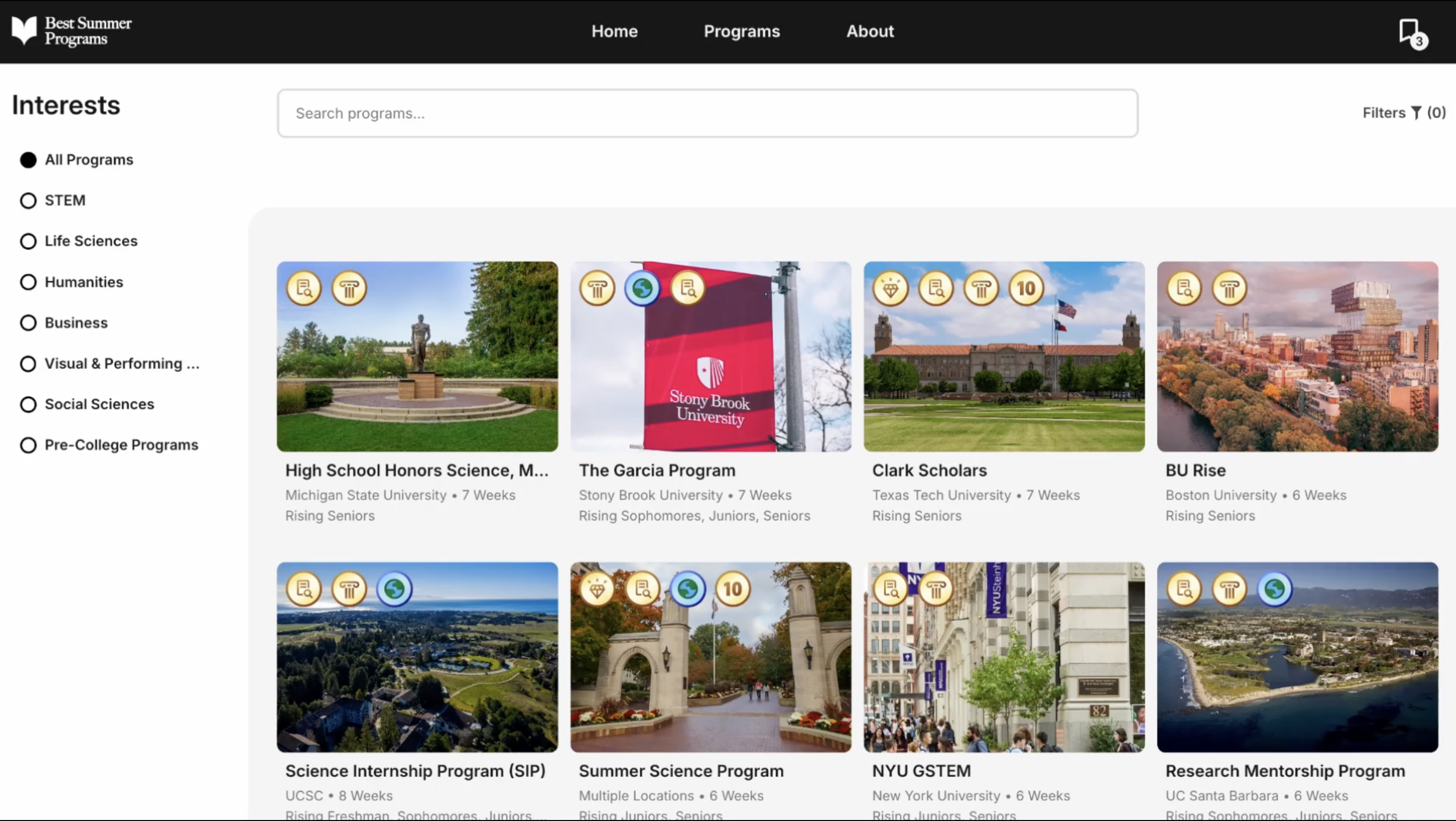
Task: Open the Filters (0) panel
Action: click(1404, 113)
